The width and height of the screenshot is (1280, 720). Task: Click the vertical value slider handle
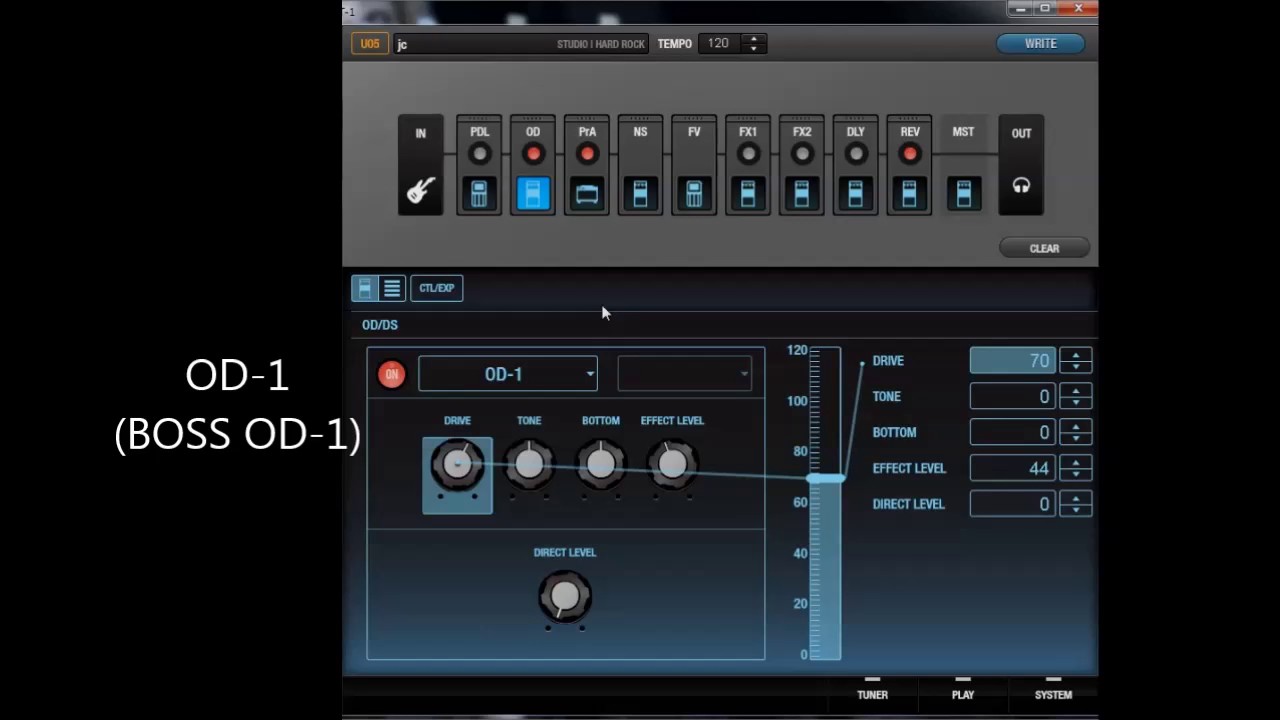coord(825,479)
